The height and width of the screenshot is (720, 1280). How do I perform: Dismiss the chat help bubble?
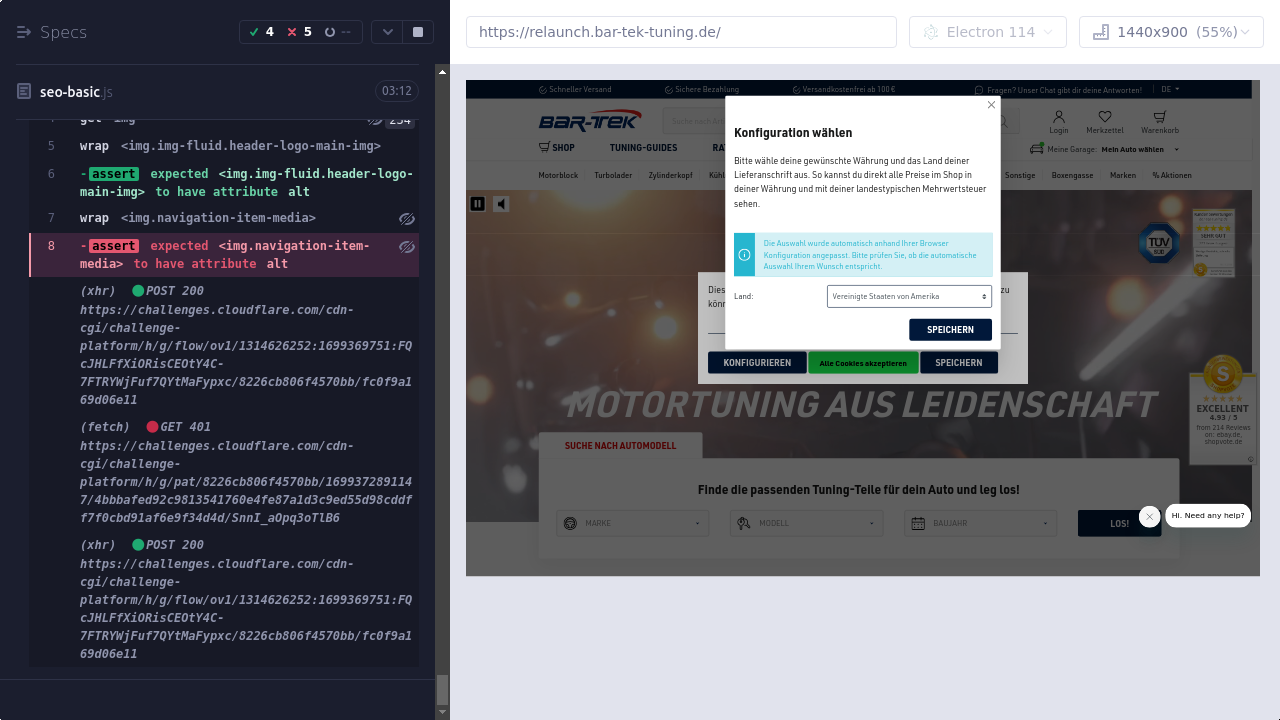[1149, 516]
